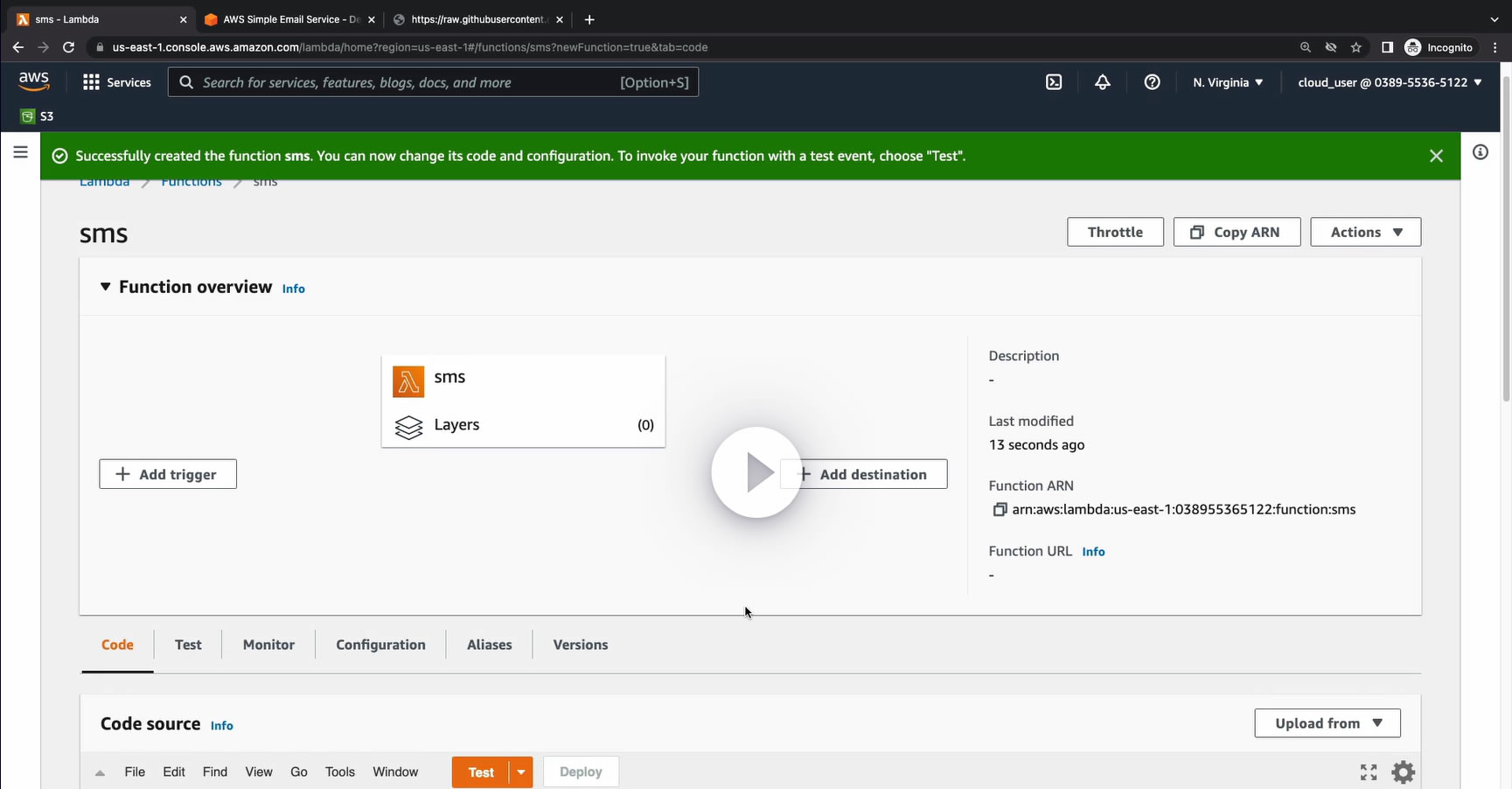This screenshot has width=1512, height=789.
Task: Open the editor Go menu
Action: [299, 772]
